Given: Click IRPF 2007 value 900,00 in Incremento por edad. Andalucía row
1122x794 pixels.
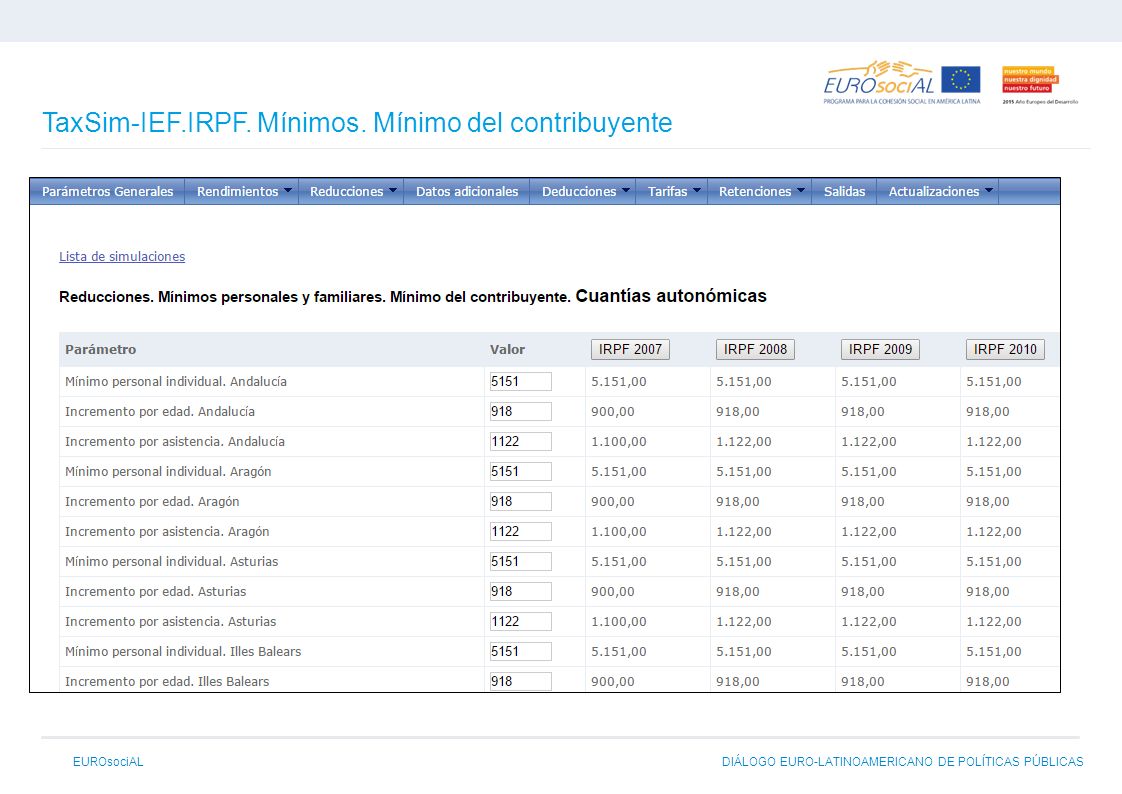Looking at the screenshot, I should tap(613, 412).
